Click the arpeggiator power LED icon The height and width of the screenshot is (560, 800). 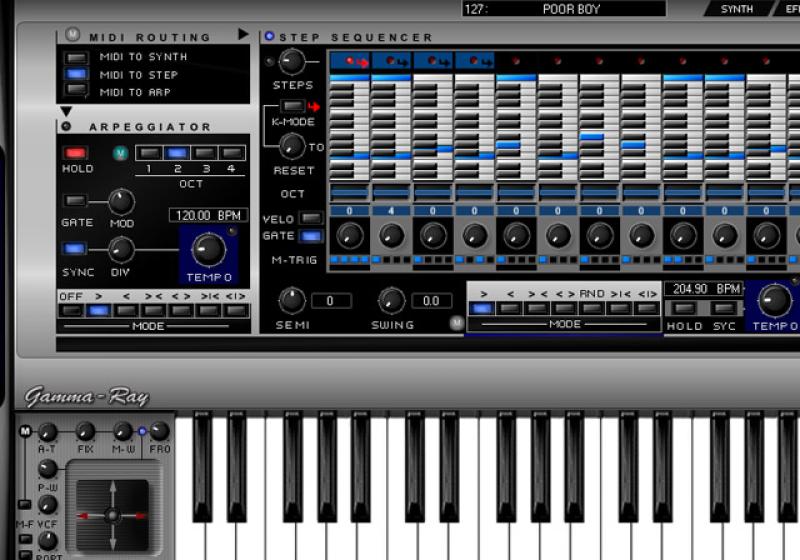(66, 127)
